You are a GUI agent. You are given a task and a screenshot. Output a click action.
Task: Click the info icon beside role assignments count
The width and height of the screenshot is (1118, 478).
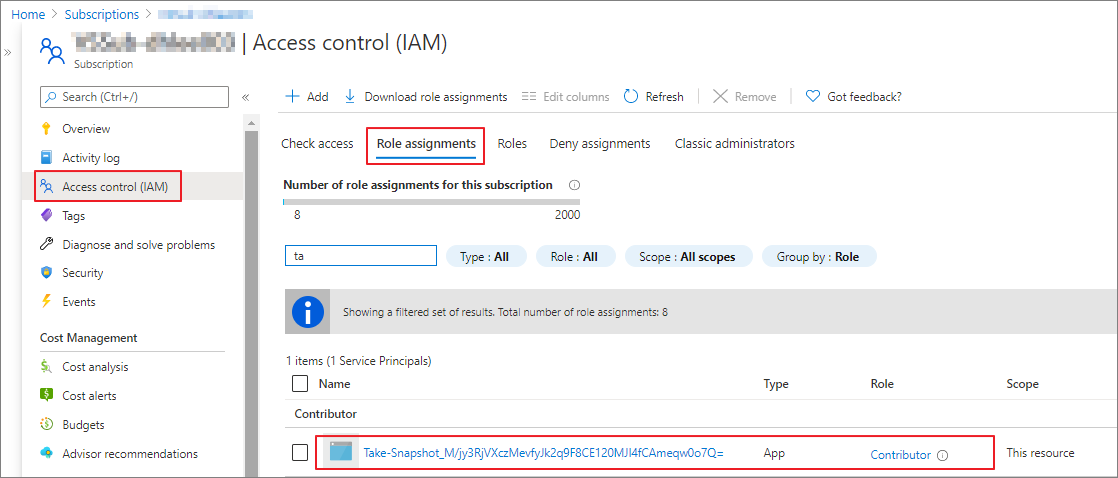575,185
